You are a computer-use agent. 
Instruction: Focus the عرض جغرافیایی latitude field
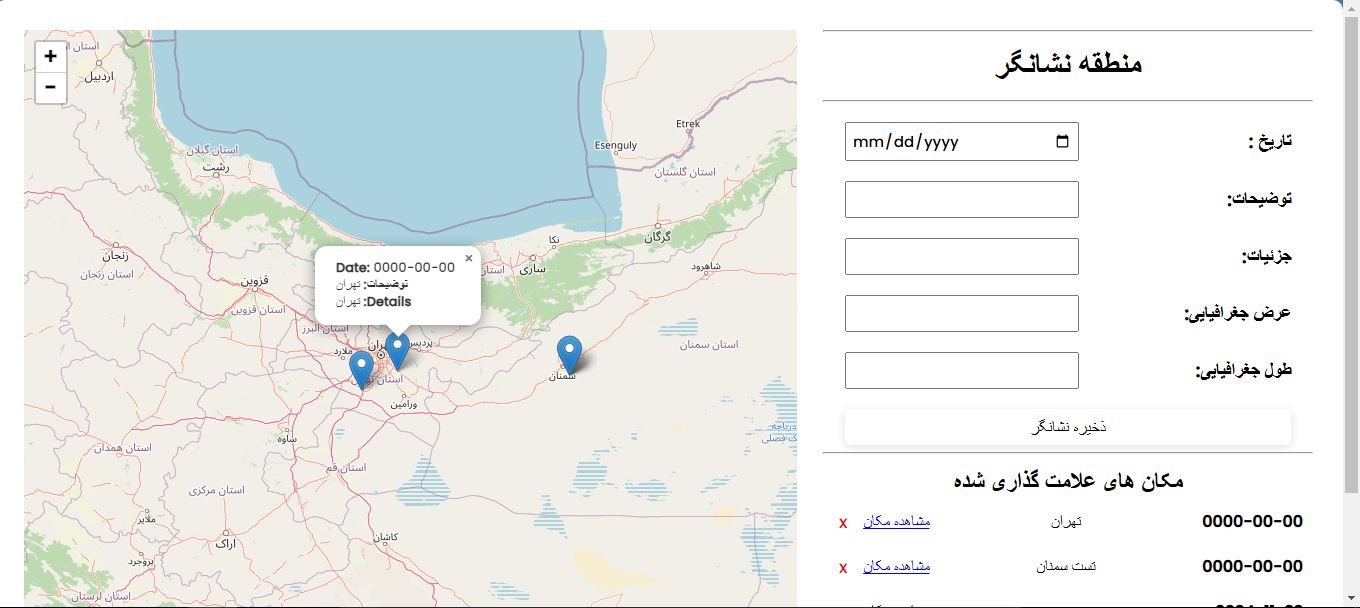[x=961, y=313]
